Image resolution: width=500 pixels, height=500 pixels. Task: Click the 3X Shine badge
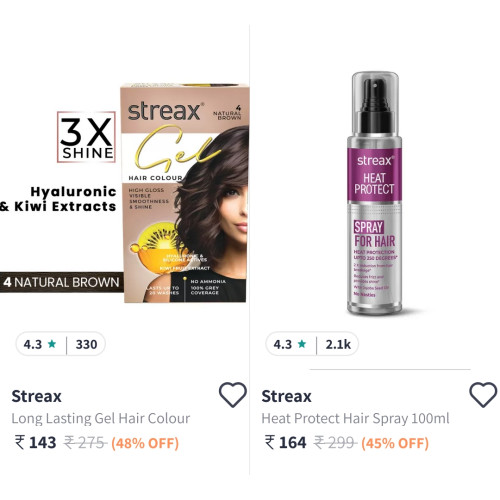pos(86,137)
